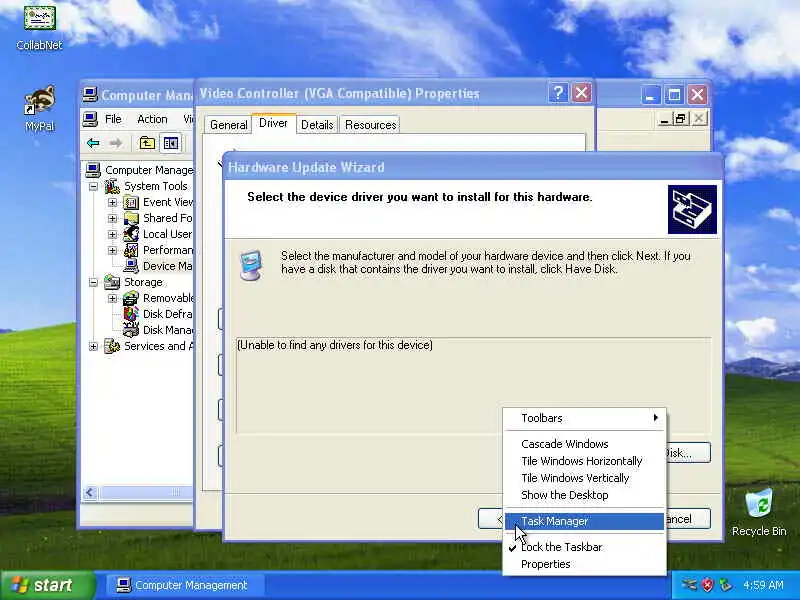The image size is (800, 600).
Task: Click the Shared Folders tree icon
Action: tap(131, 218)
